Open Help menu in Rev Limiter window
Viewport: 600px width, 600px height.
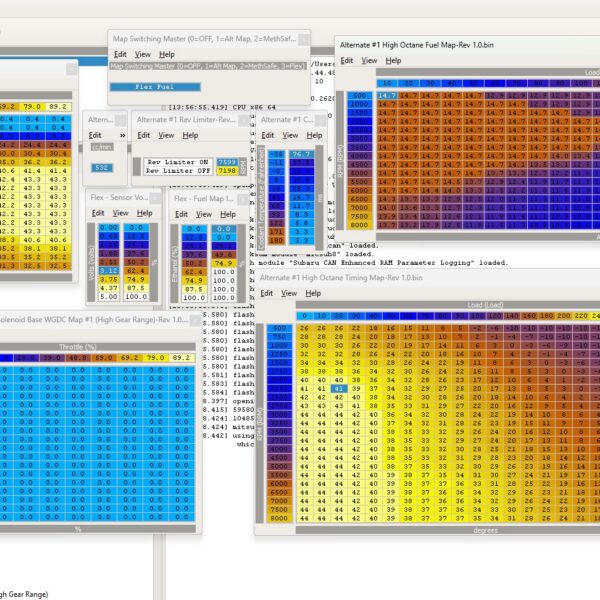click(190, 135)
